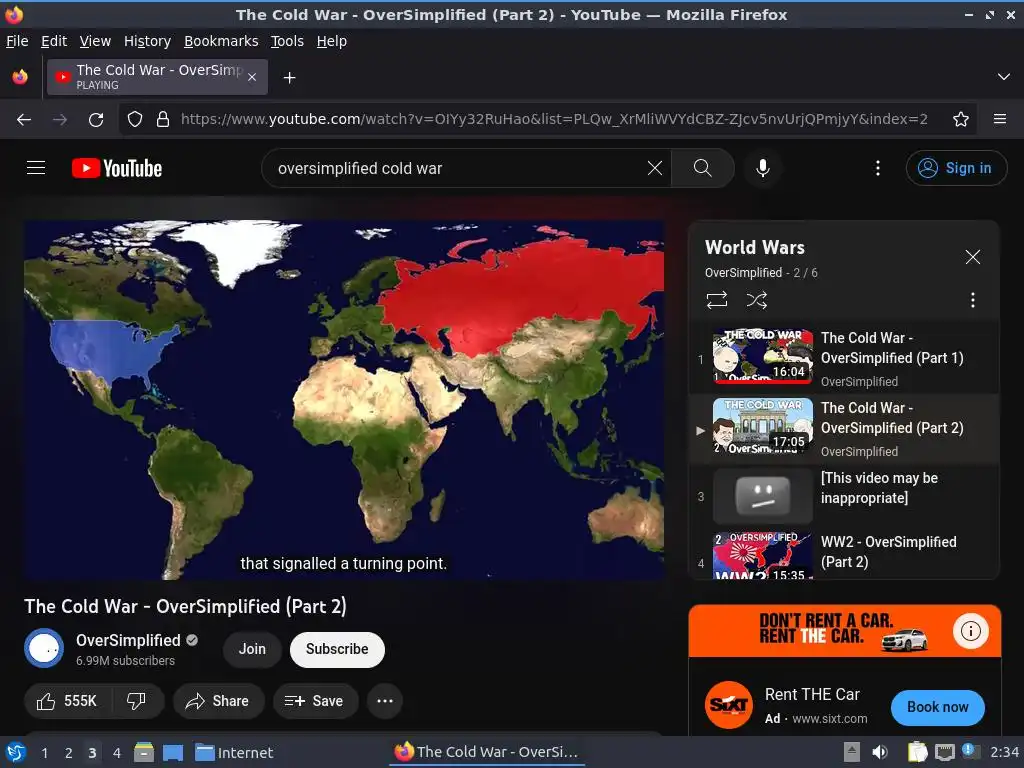Open playlist three-dot options menu

pos(972,300)
